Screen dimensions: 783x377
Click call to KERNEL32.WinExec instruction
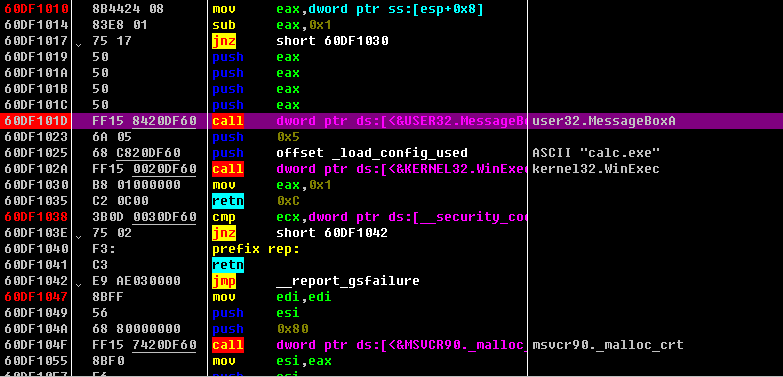coord(369,169)
